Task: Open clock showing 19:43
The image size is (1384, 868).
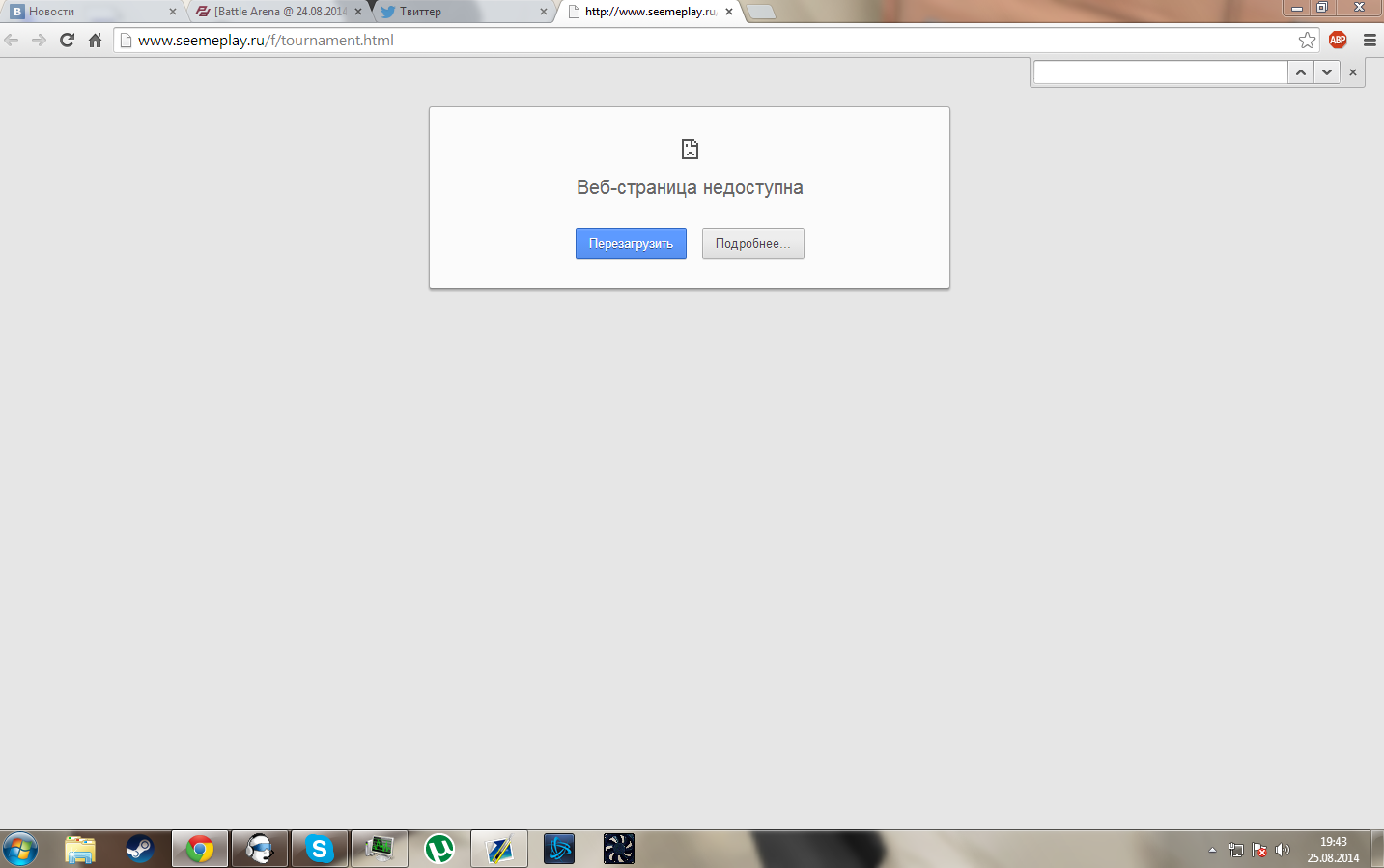Action: pos(1333,850)
